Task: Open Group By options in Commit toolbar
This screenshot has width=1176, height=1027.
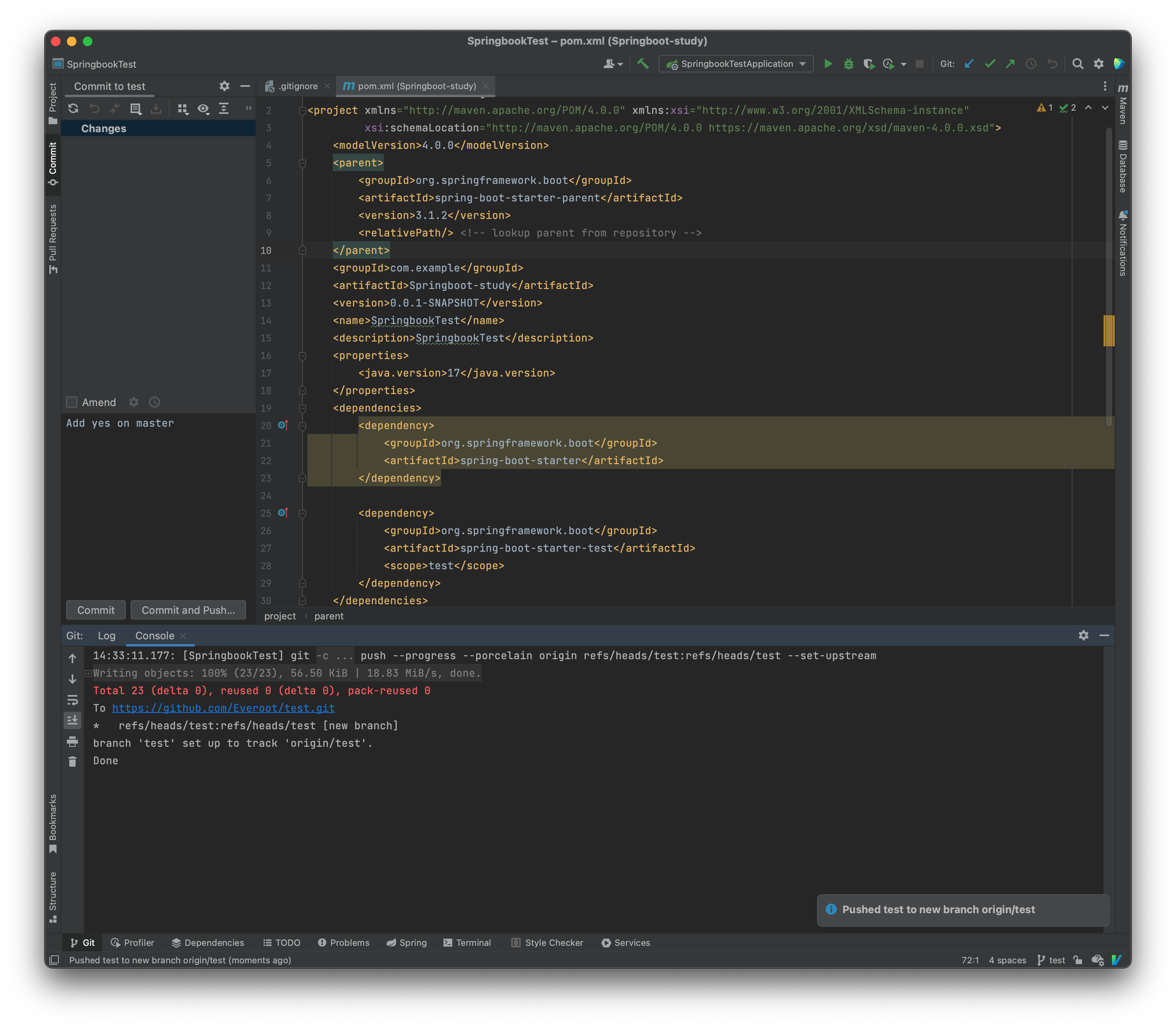Action: [183, 108]
